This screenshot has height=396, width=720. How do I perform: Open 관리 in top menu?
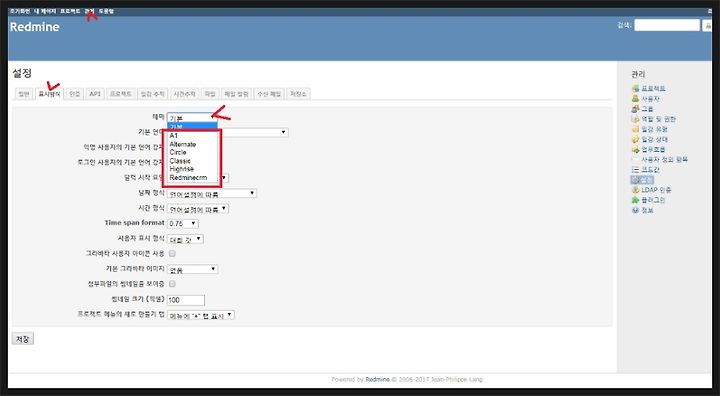90,11
